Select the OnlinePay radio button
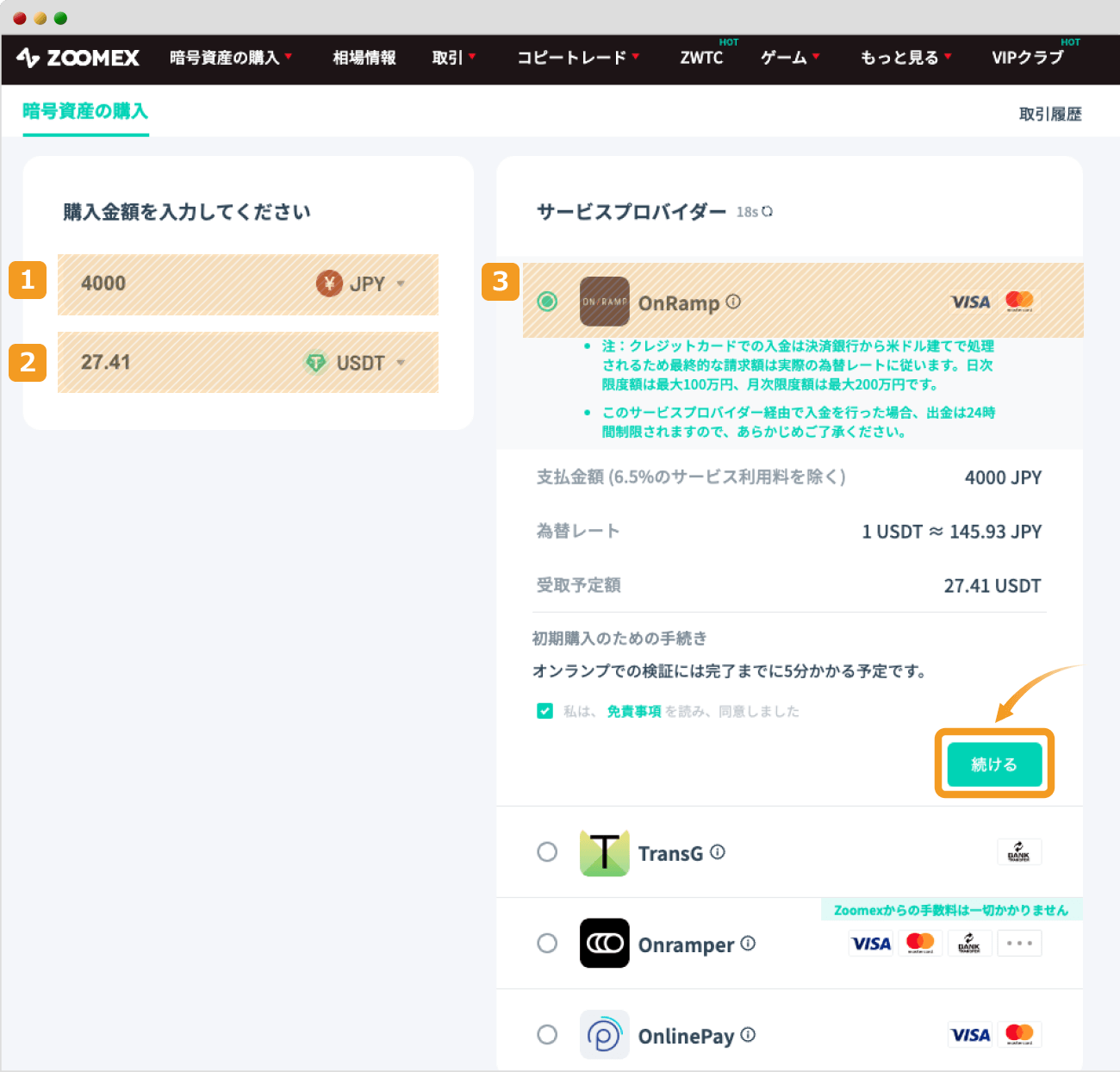Image resolution: width=1120 pixels, height=1072 pixels. [547, 1034]
